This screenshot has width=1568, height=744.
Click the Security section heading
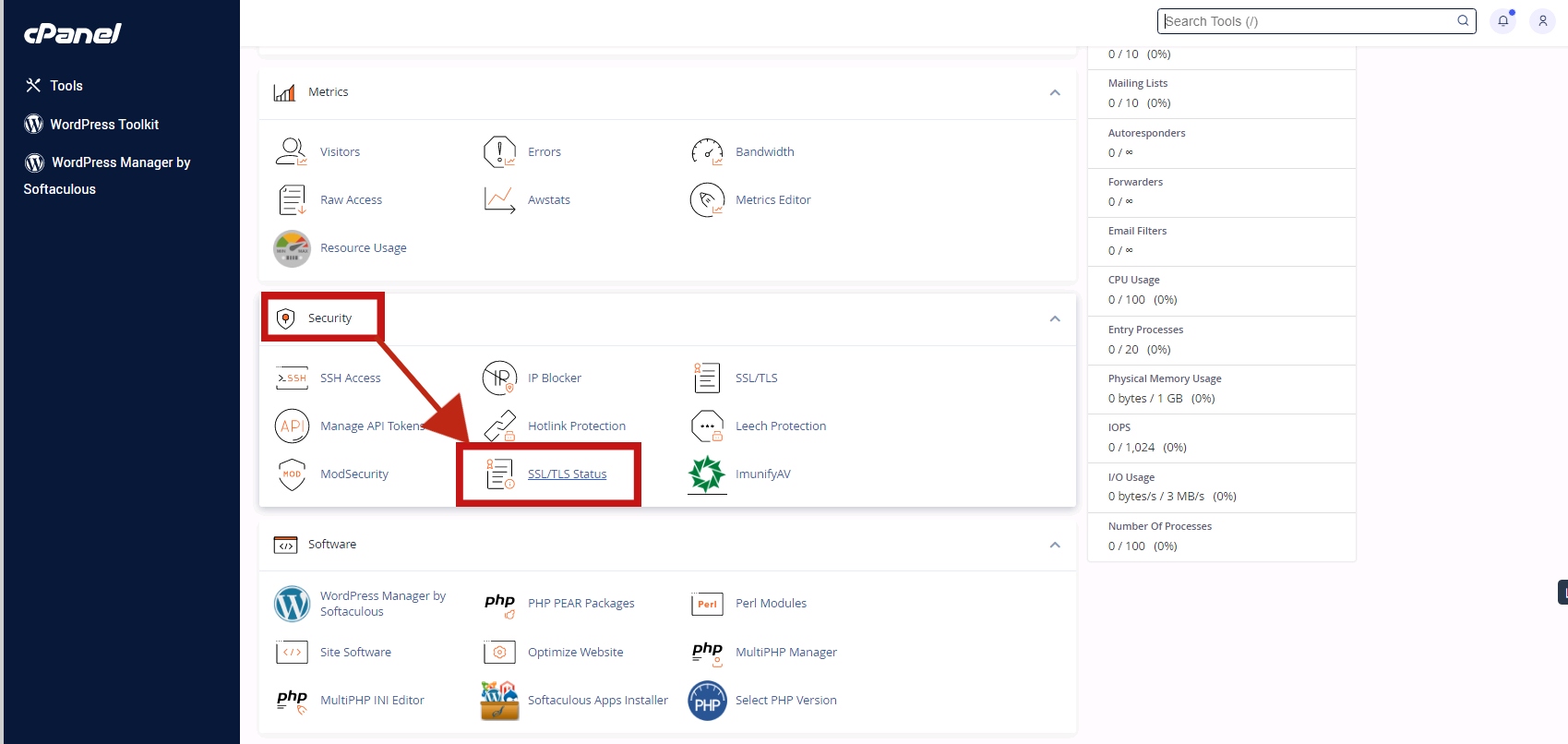click(329, 318)
